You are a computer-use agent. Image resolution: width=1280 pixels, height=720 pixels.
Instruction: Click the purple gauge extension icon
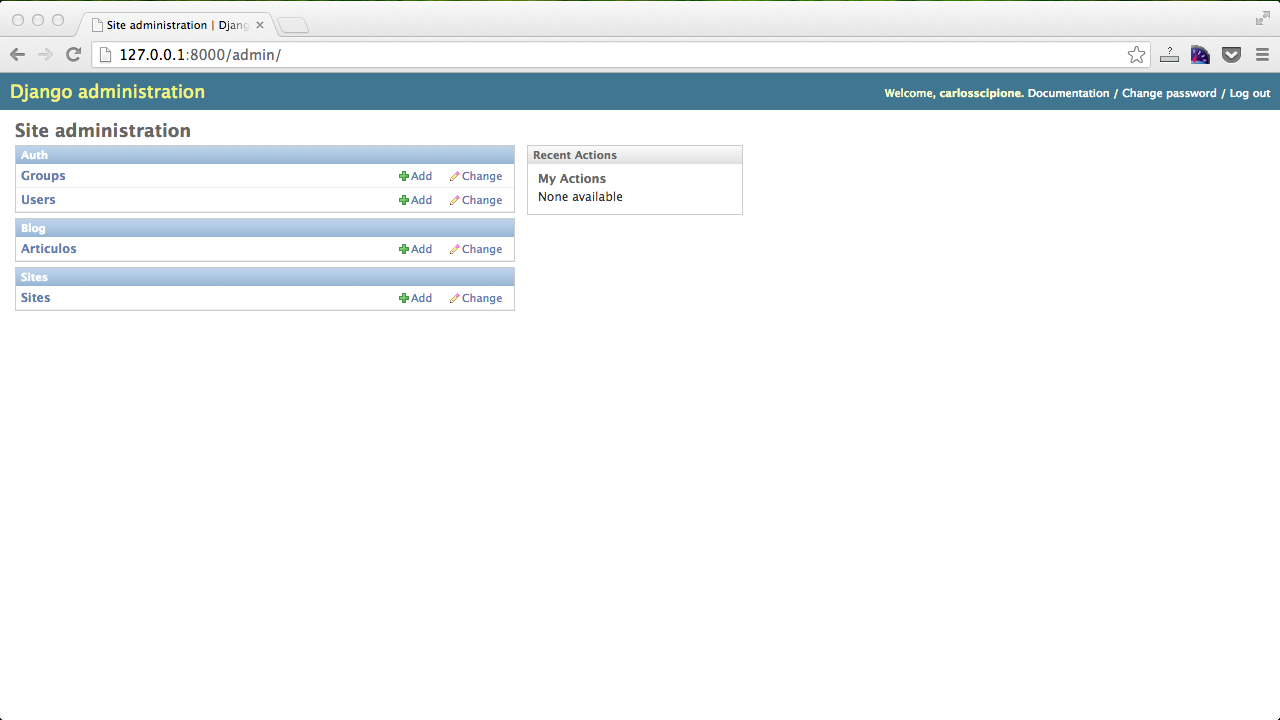tap(1200, 55)
